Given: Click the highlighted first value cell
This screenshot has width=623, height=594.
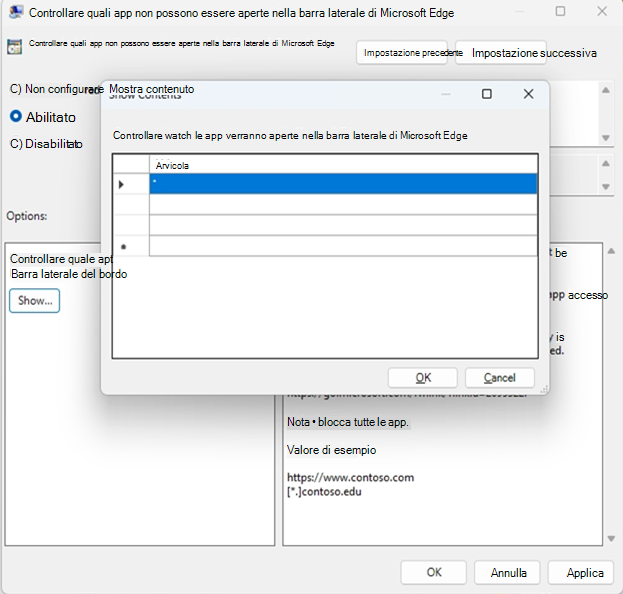Looking at the screenshot, I should coord(343,184).
